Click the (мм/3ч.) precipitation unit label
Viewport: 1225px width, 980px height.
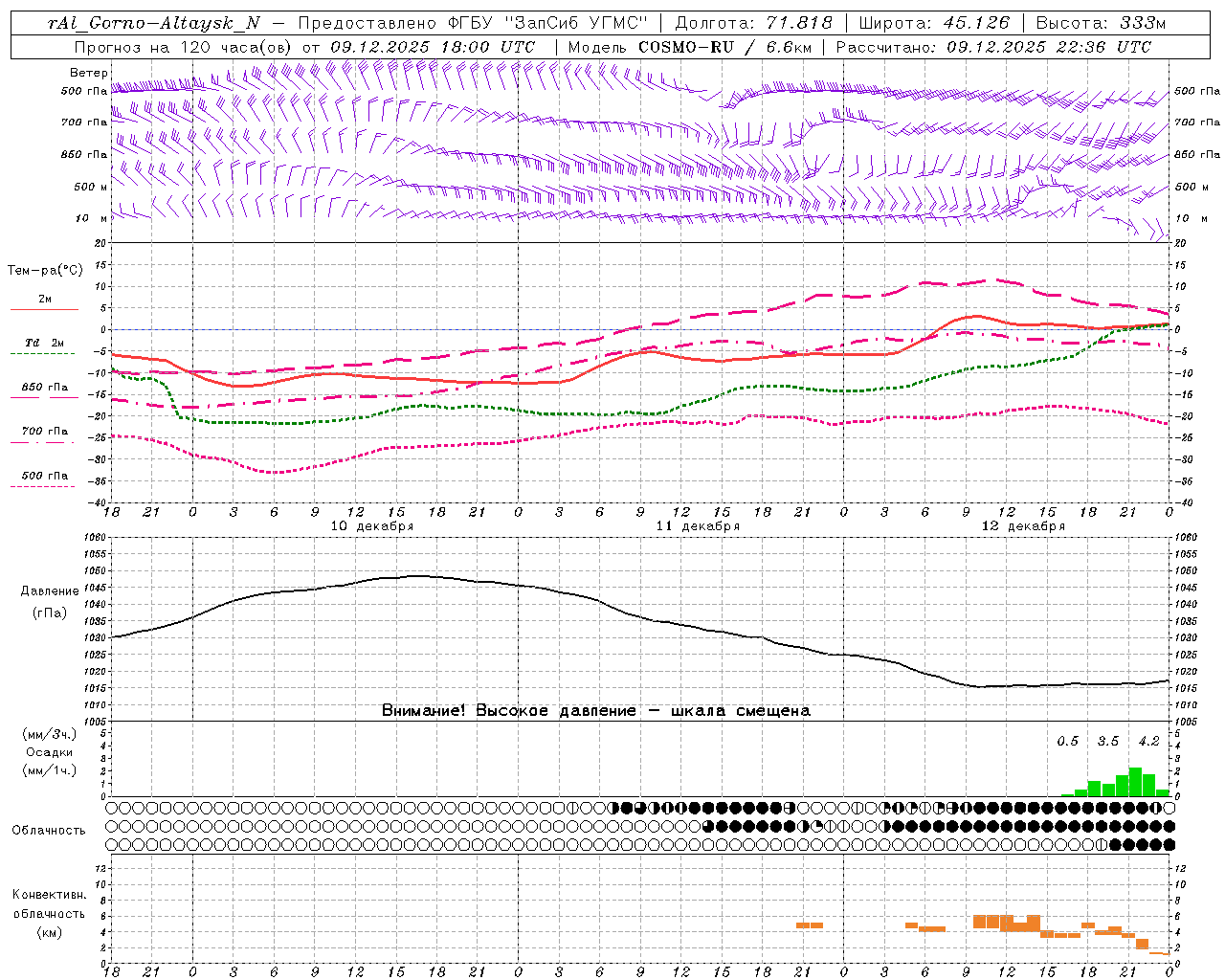coord(50,734)
